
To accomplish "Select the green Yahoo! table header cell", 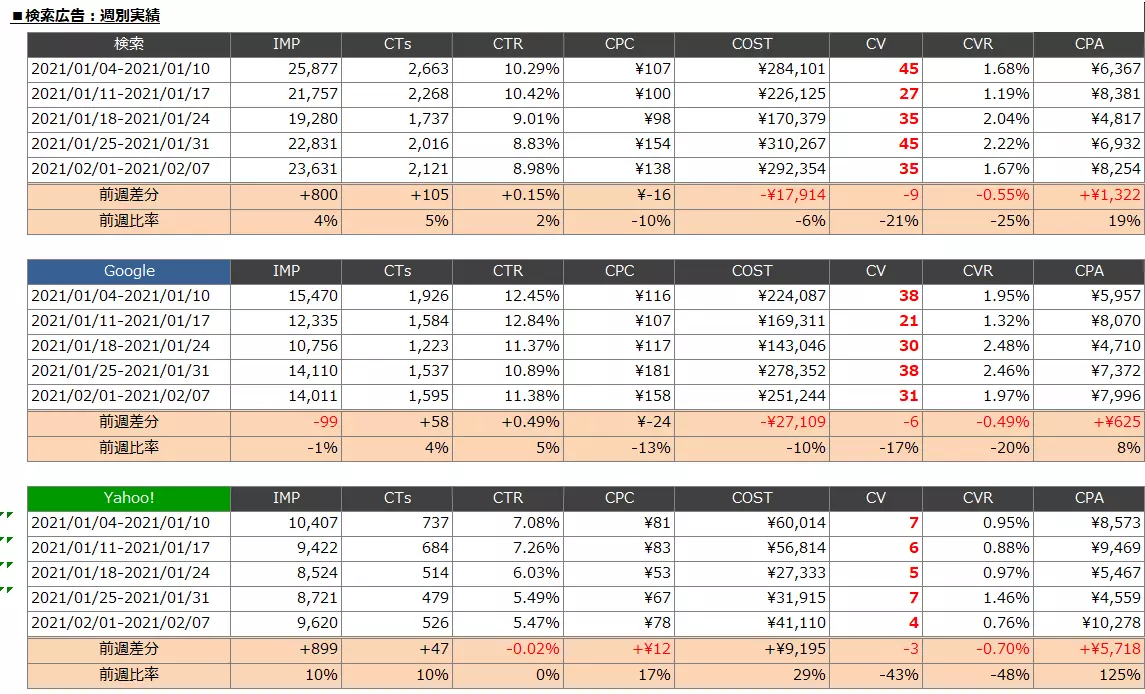I will [129, 497].
